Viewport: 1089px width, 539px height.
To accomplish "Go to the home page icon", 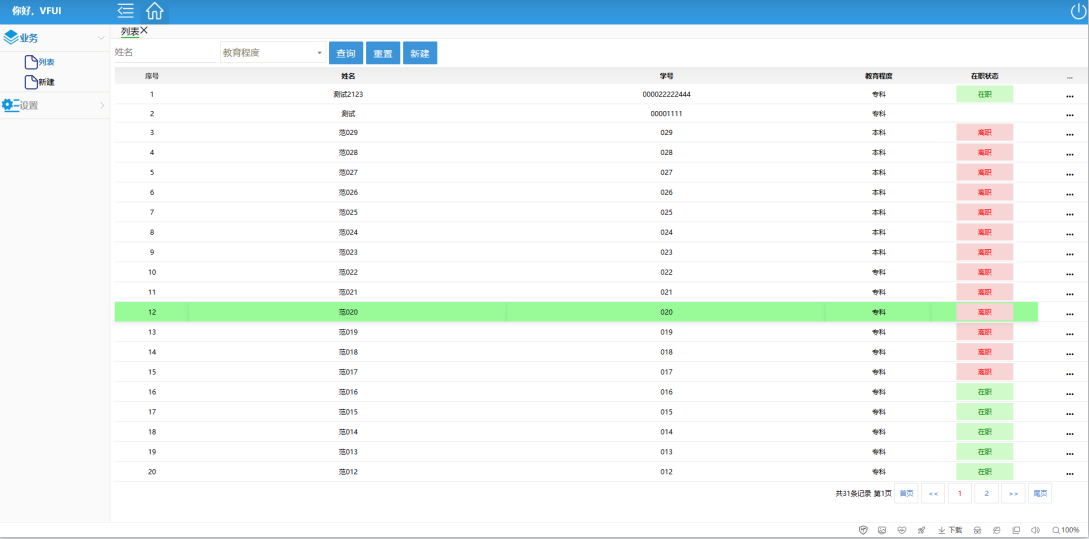I will pos(154,11).
